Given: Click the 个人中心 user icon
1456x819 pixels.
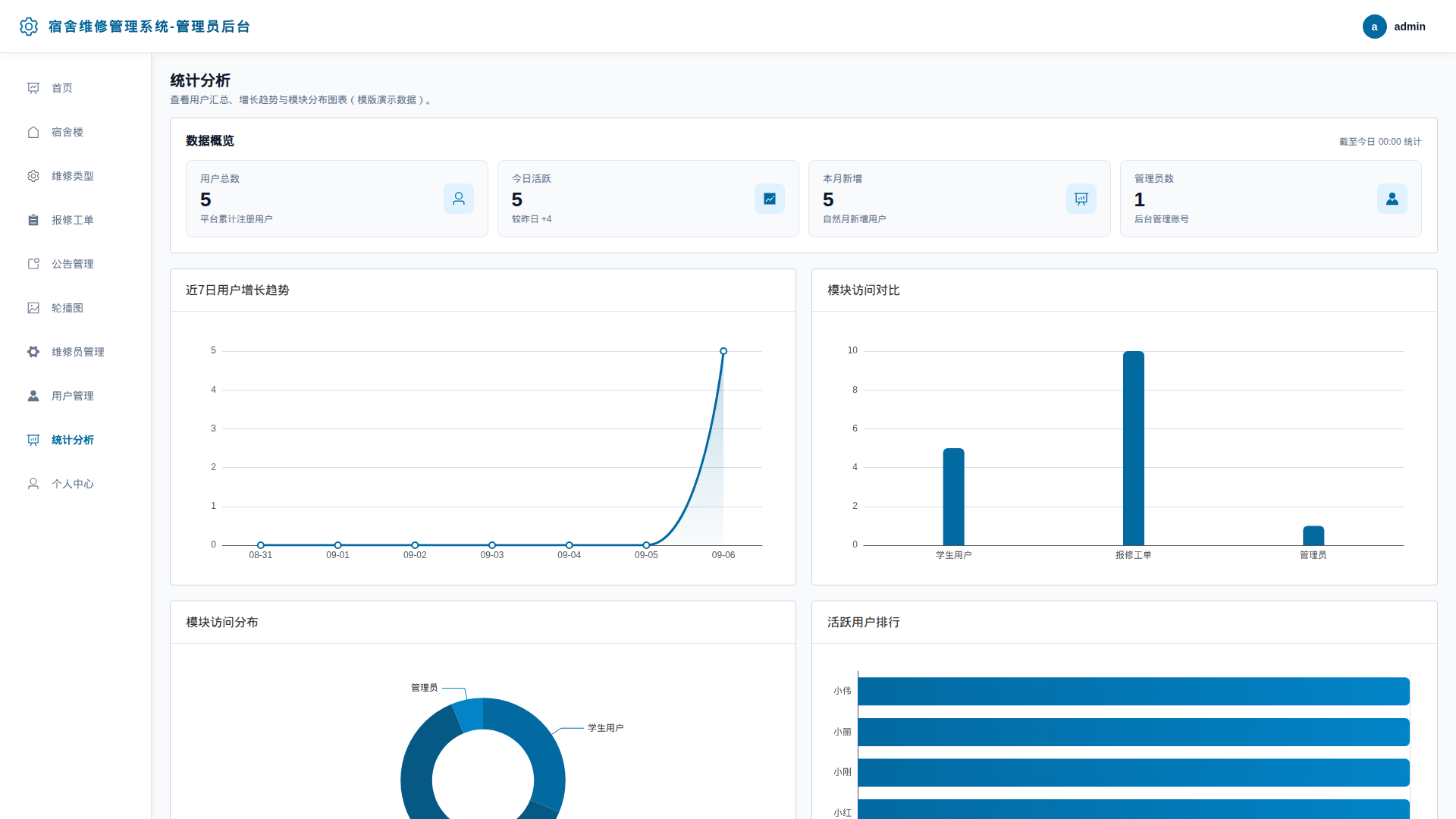Looking at the screenshot, I should (33, 484).
